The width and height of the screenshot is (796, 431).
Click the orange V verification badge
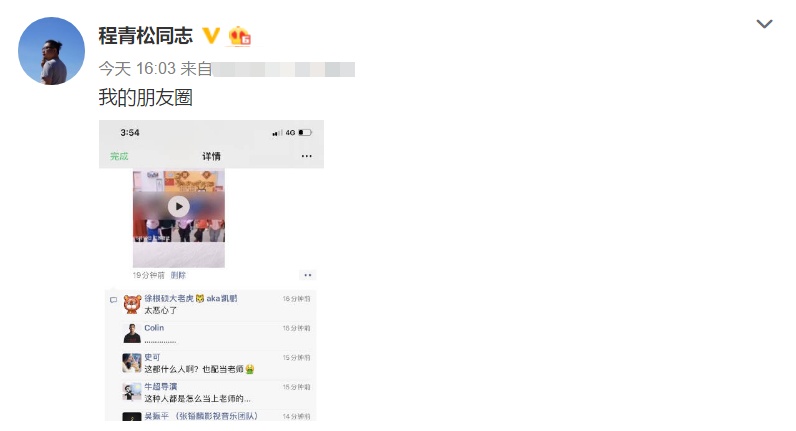pos(211,36)
